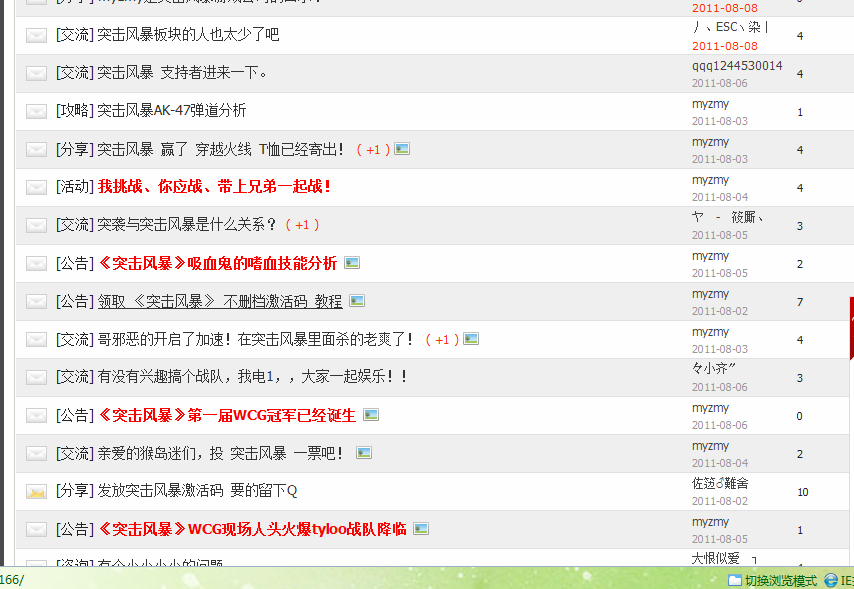The image size is (854, 589).
Task: Click the envelope icon beside WCG现场人头火爆 thread
Action: (x=36, y=529)
